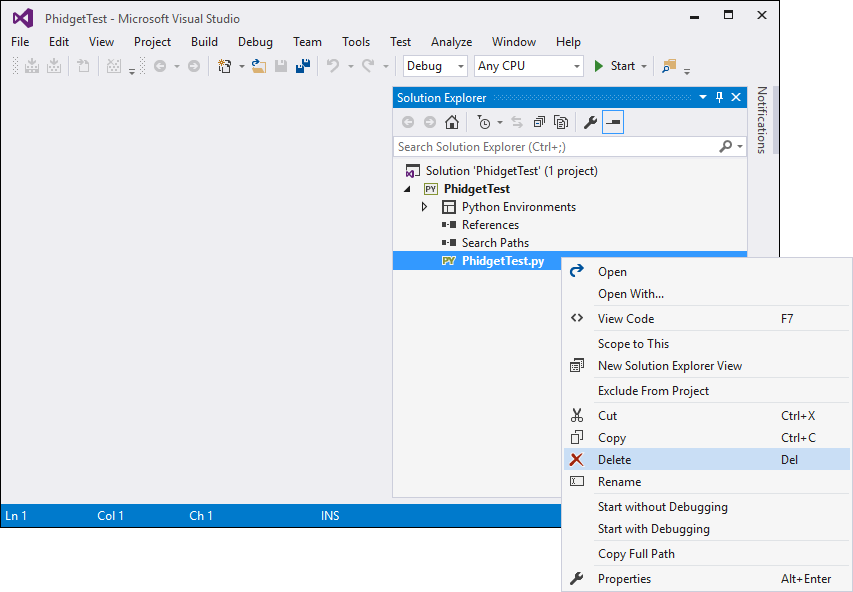Click the Solution Explorer search magnifier icon

[726, 146]
